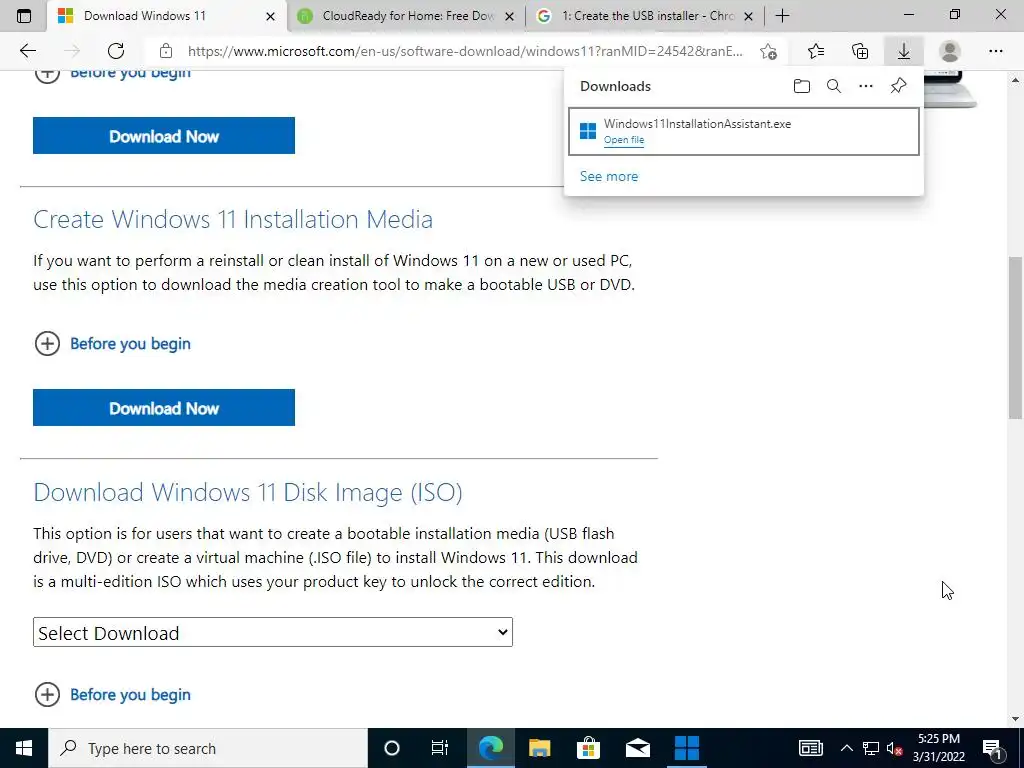
Task: Click the scrollbar up arrow
Action: coord(1015,80)
